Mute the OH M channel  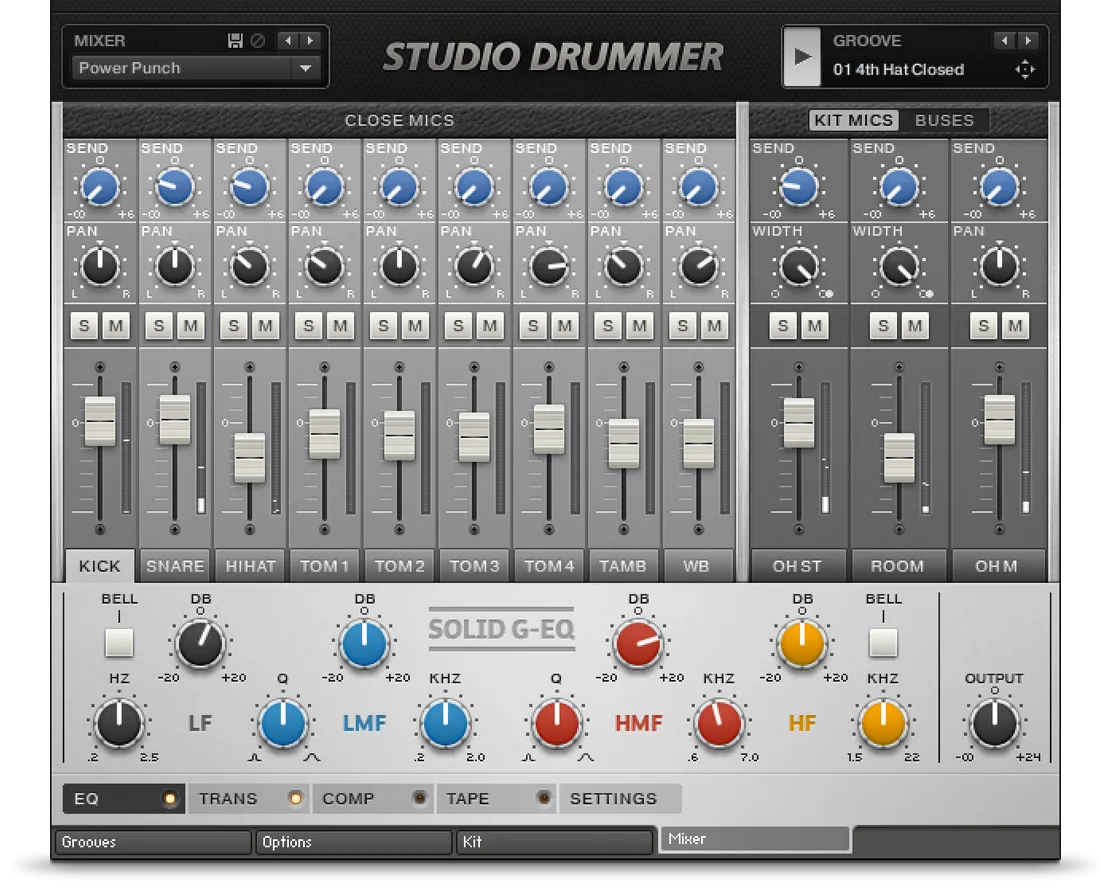coord(1015,326)
